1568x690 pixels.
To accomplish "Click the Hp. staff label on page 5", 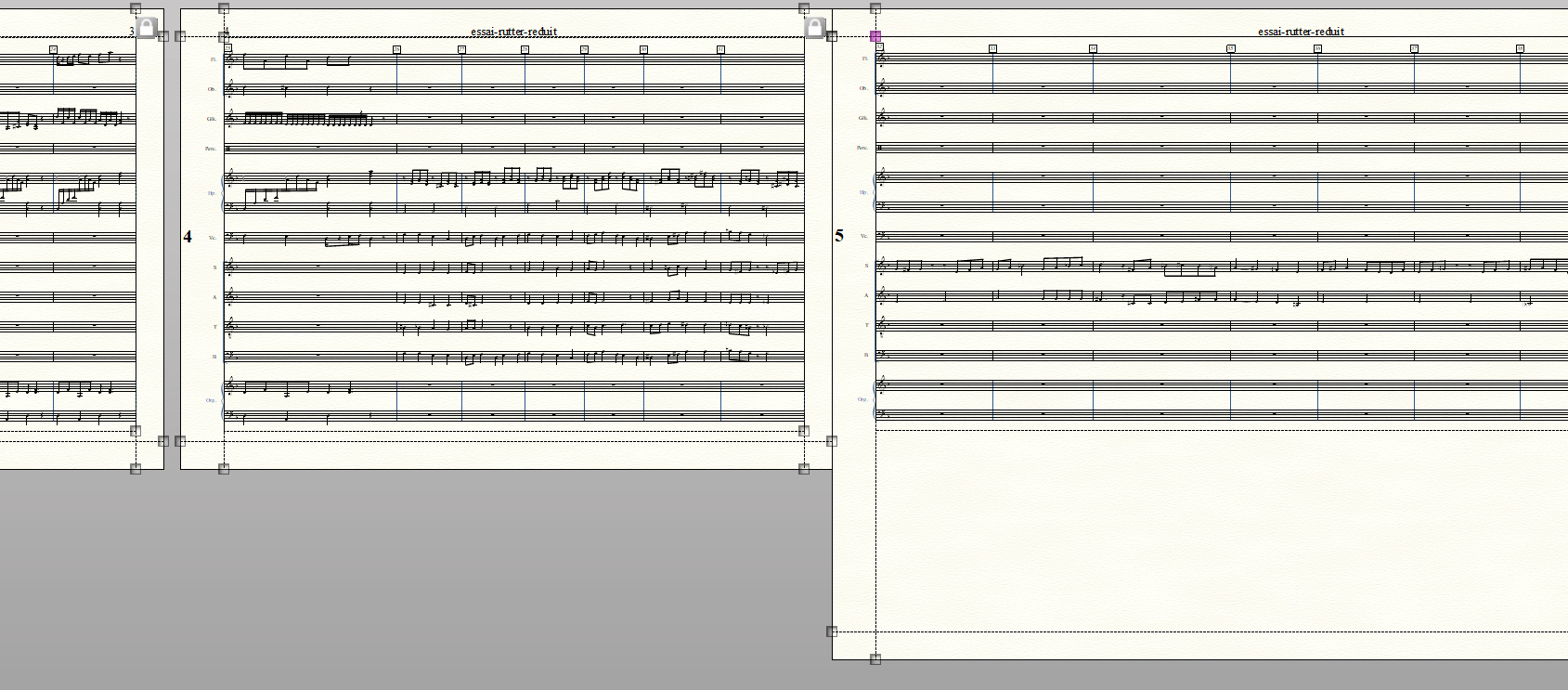I will pos(863,192).
